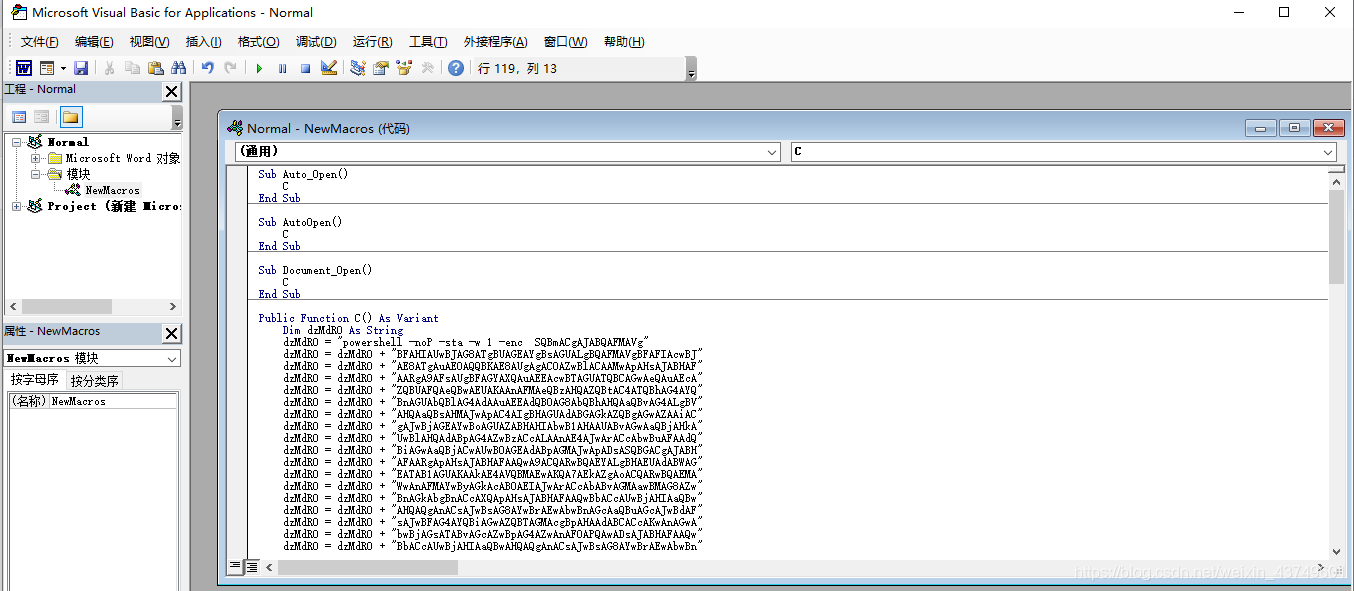Collapse the Normal project tree node
1354x591 pixels.
click(x=17, y=142)
